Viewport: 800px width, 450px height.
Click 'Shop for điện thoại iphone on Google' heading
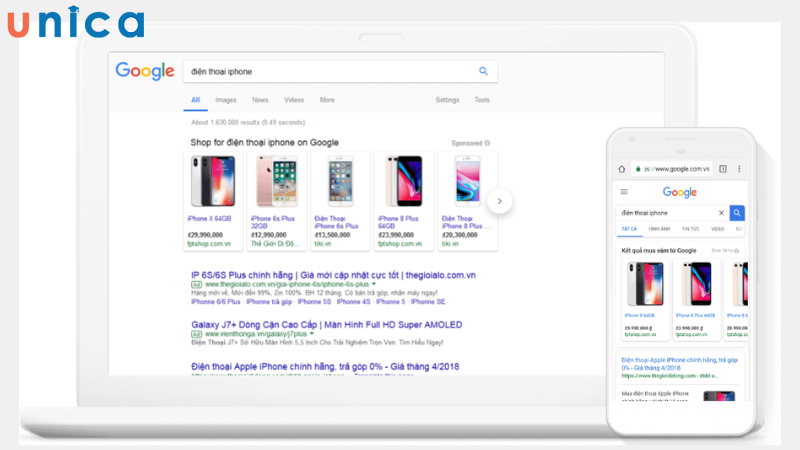(x=264, y=142)
